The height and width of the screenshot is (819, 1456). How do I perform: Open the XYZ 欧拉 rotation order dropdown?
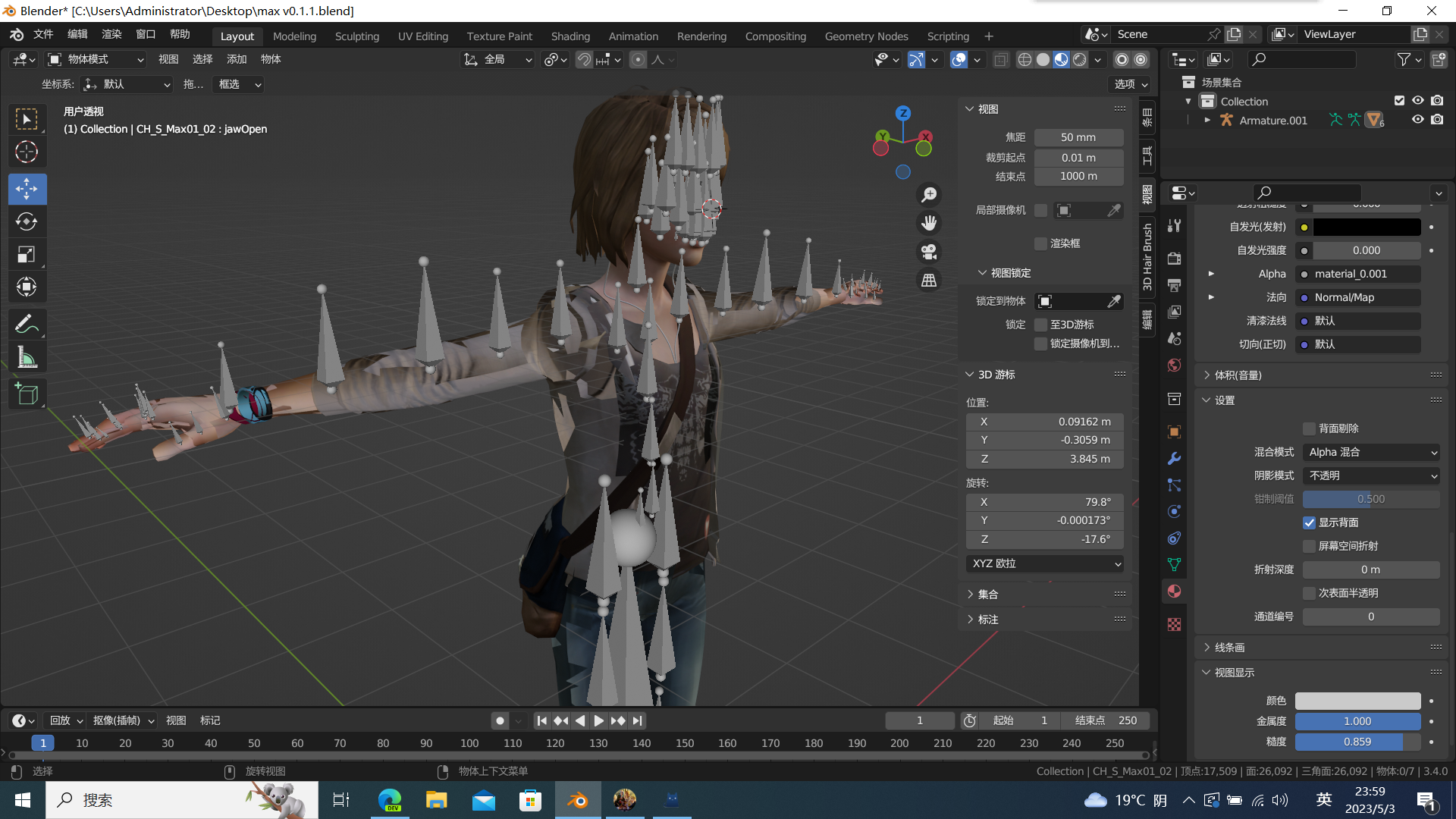(x=1045, y=563)
